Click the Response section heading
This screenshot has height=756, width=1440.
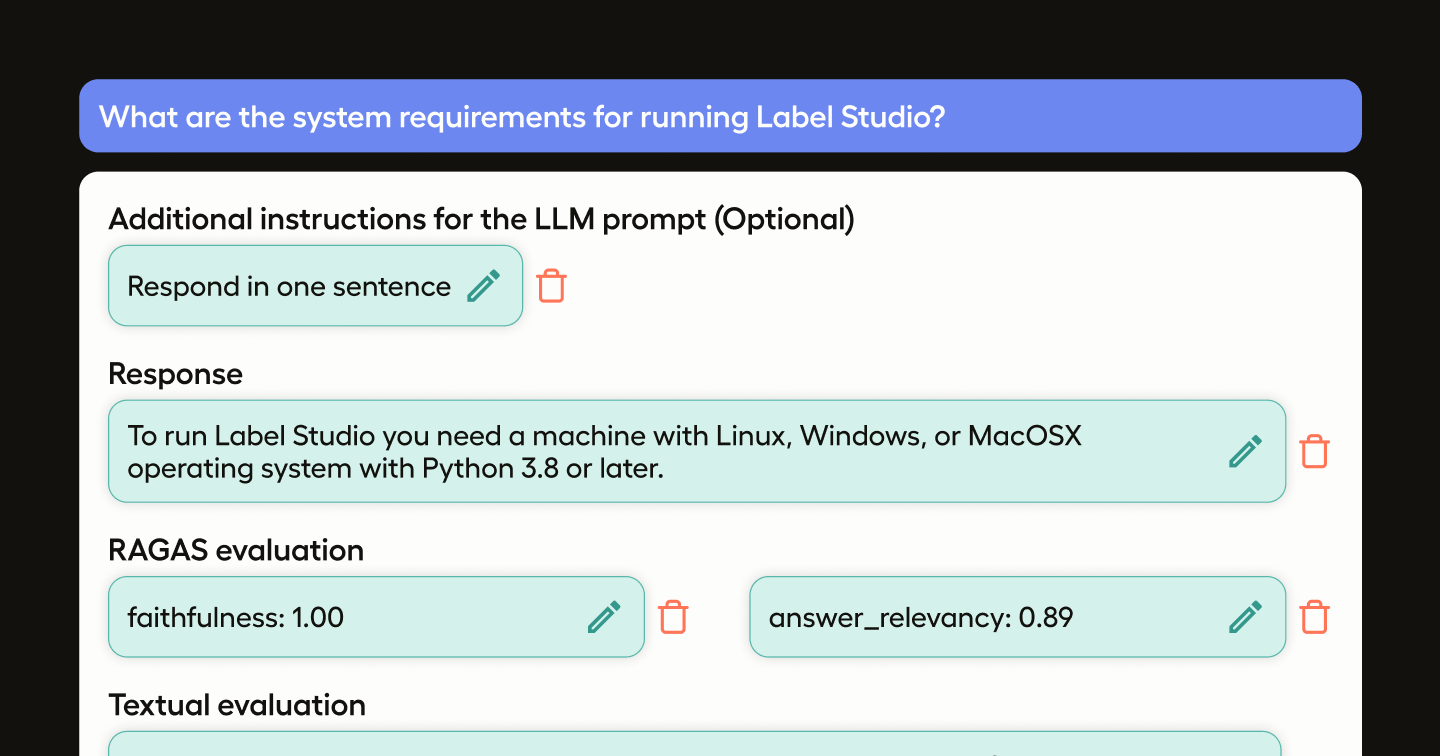coord(175,374)
